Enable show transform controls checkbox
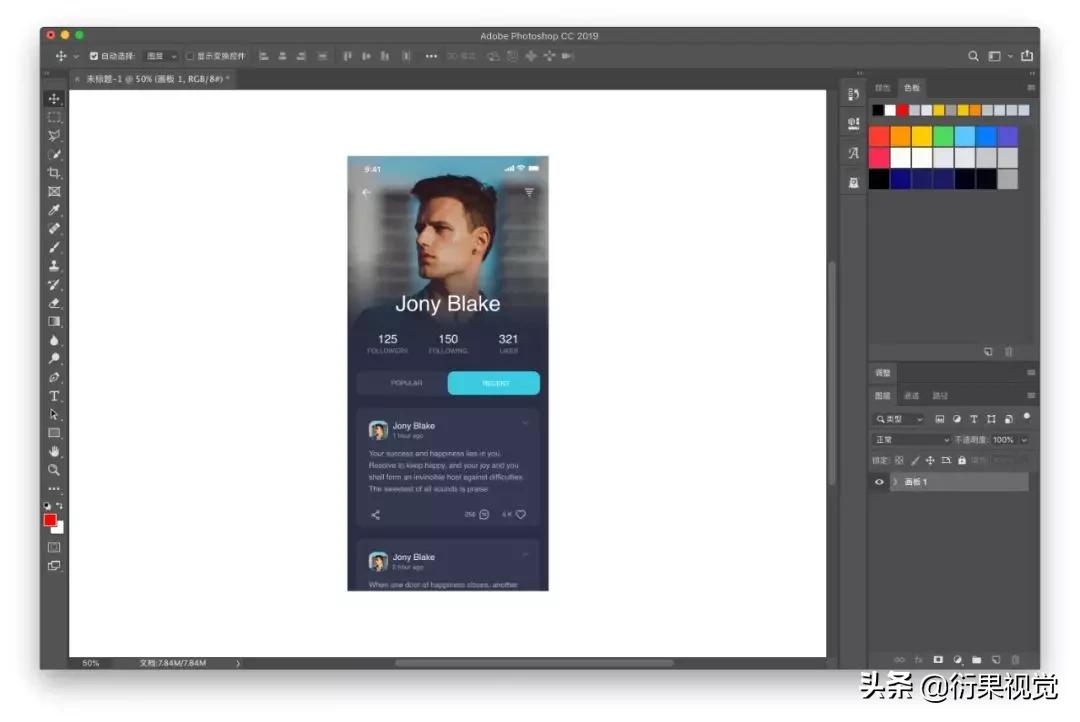This screenshot has height=722, width=1080. tap(189, 56)
